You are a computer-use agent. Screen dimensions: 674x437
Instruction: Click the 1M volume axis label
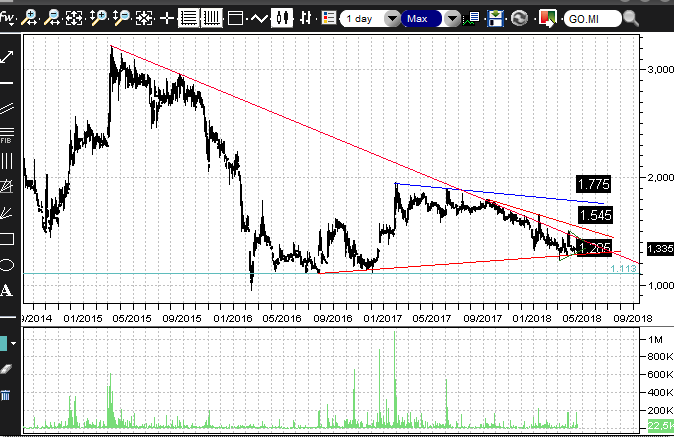(x=656, y=339)
